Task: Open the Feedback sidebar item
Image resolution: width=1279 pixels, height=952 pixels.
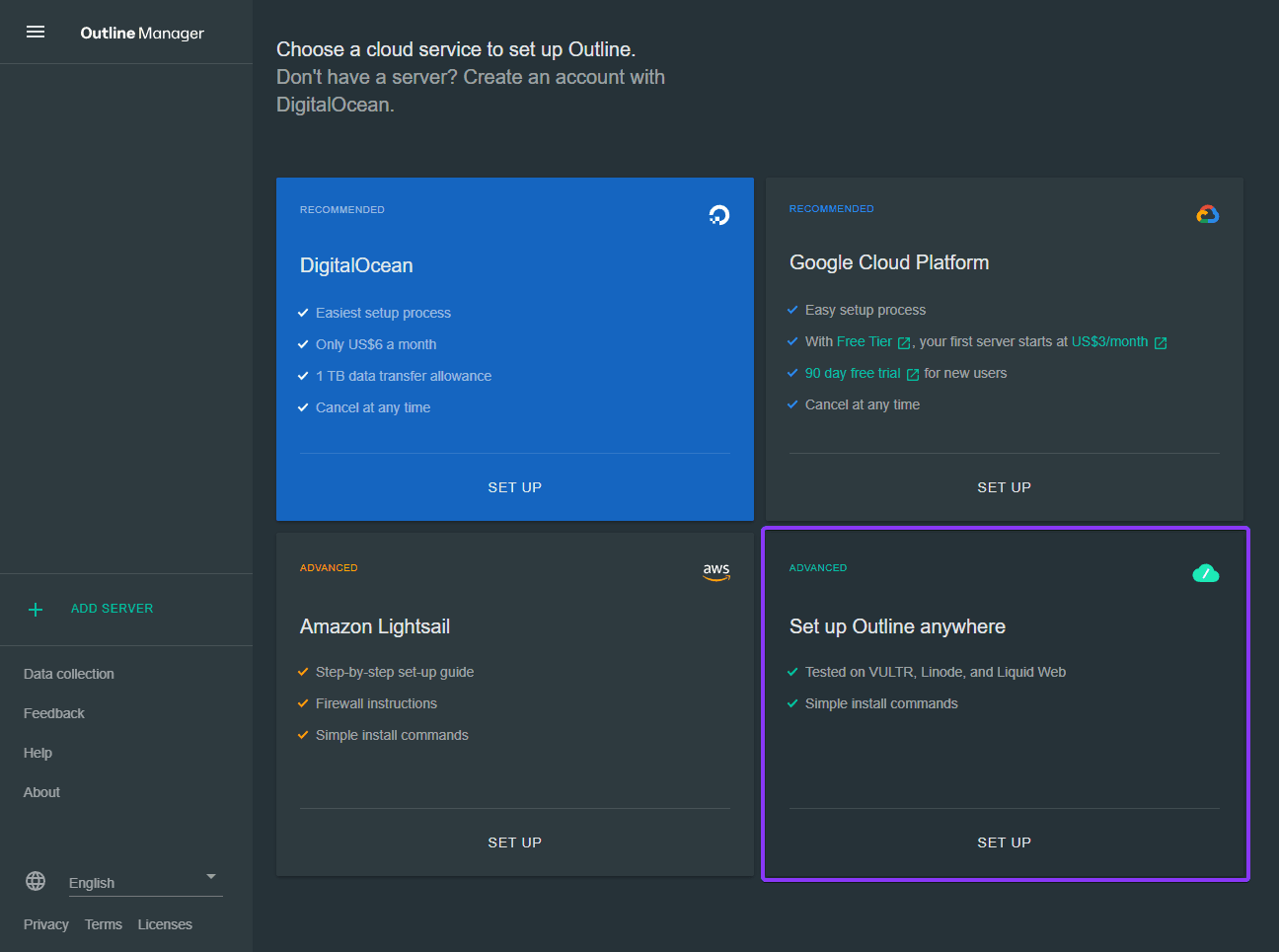Action: coord(54,713)
